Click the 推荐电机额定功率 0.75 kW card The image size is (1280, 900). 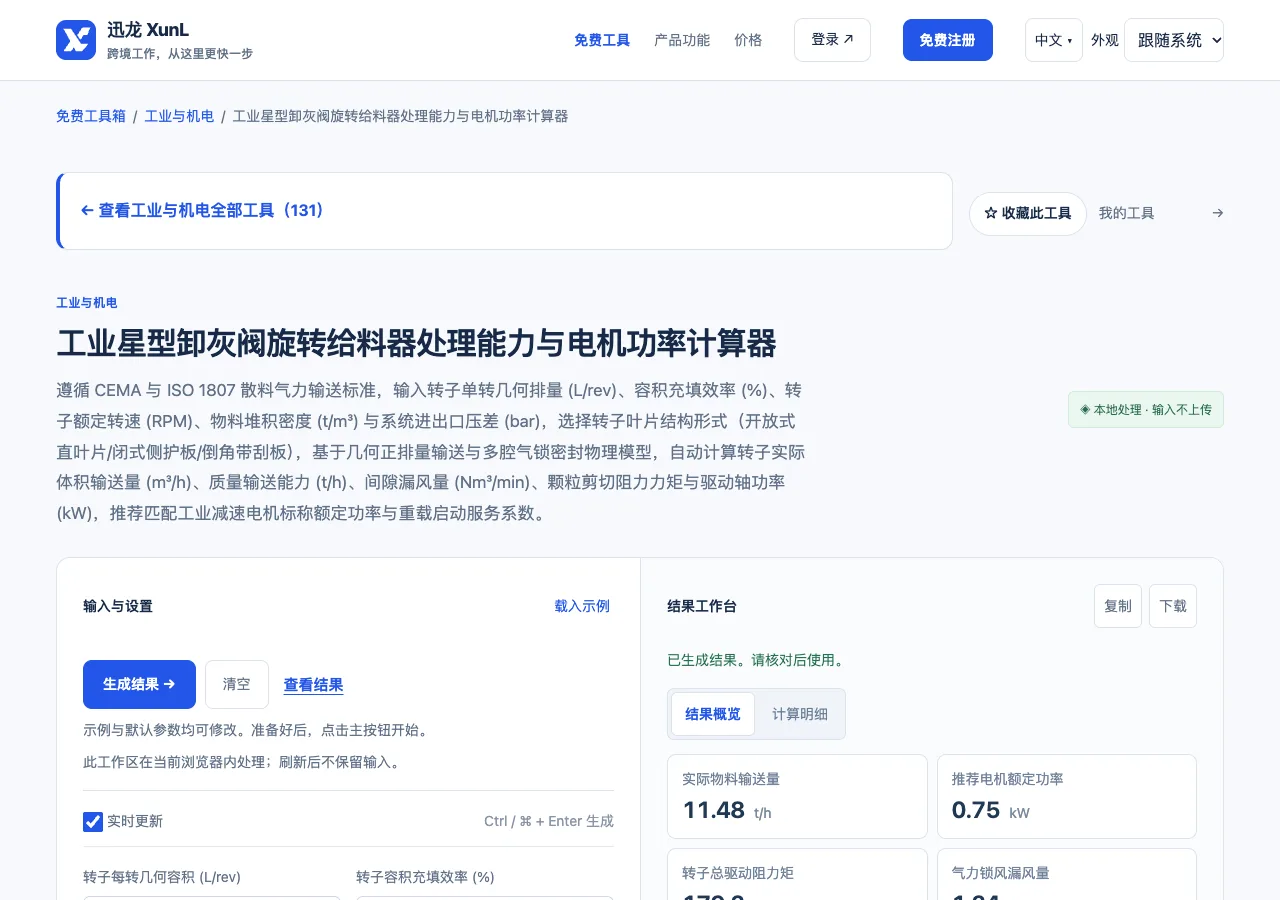pos(1066,796)
